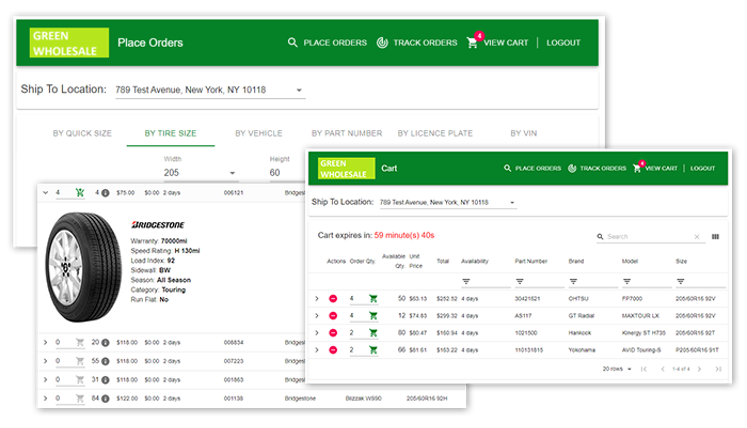Clear the Cart search with X icon
747x428 pixels.
click(697, 236)
